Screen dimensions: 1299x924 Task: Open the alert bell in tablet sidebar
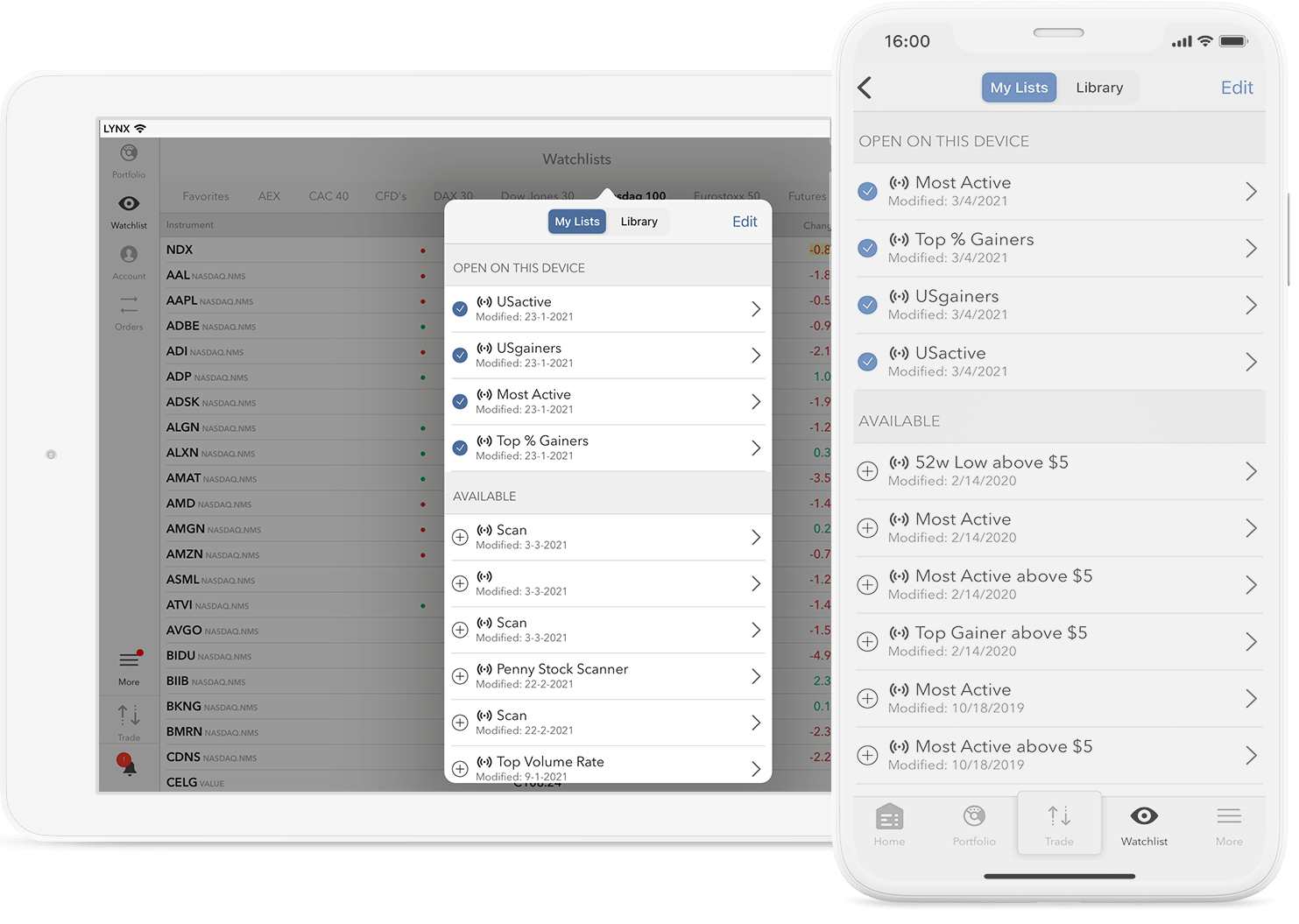tap(128, 764)
